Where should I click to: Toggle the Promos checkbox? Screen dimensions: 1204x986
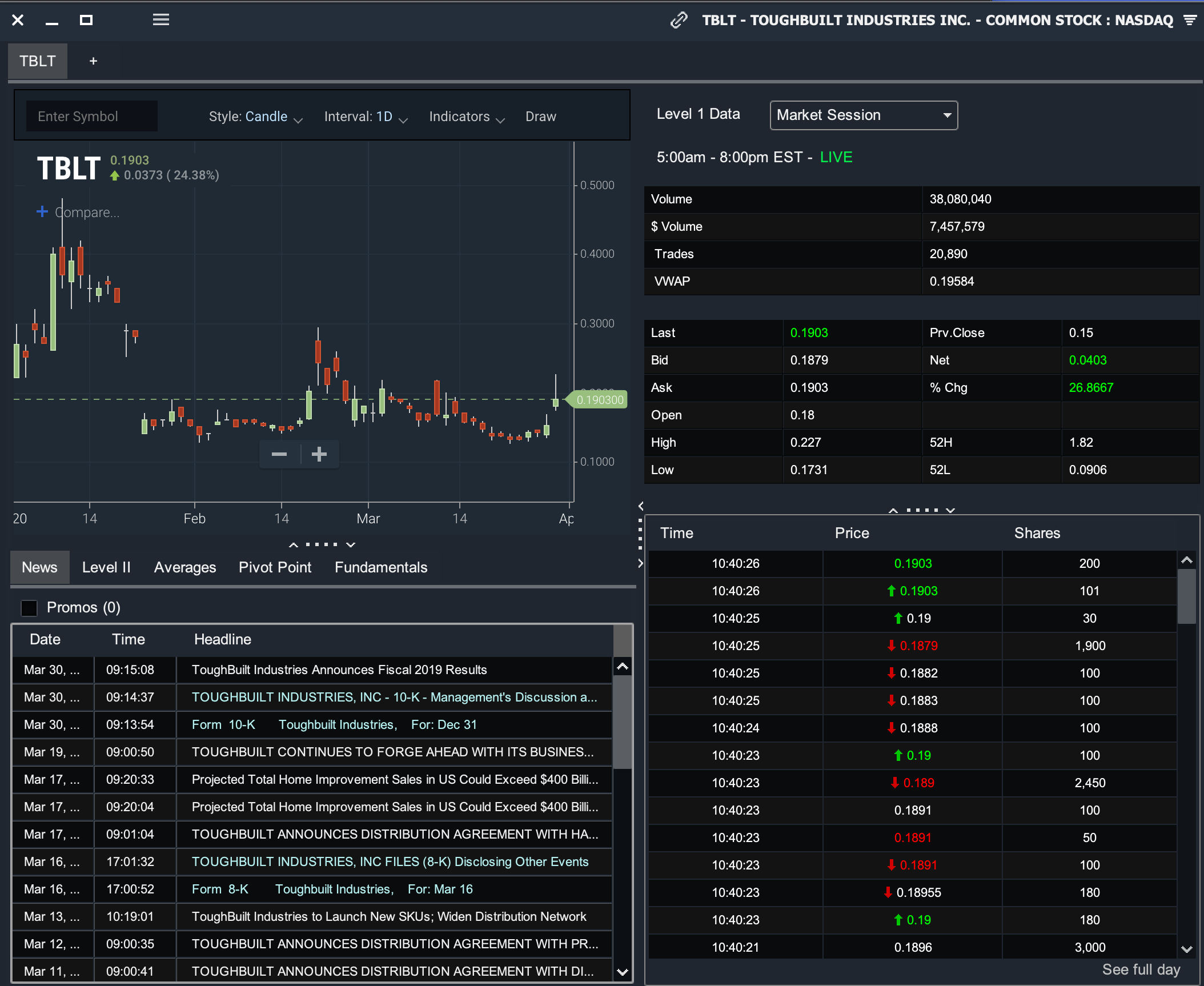click(x=29, y=608)
